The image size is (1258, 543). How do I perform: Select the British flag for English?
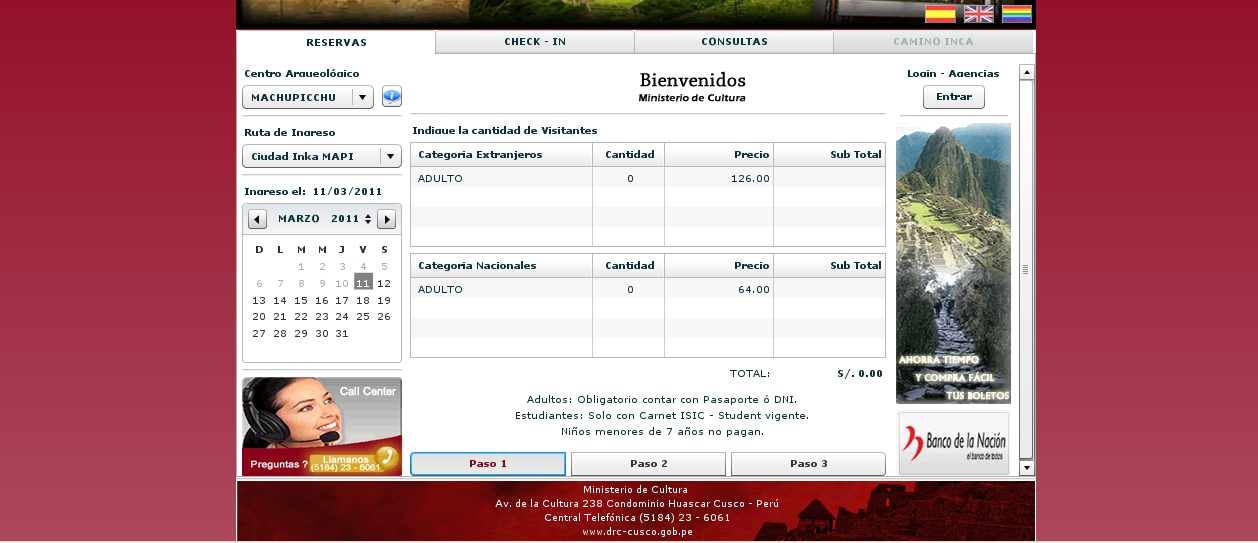tap(978, 14)
